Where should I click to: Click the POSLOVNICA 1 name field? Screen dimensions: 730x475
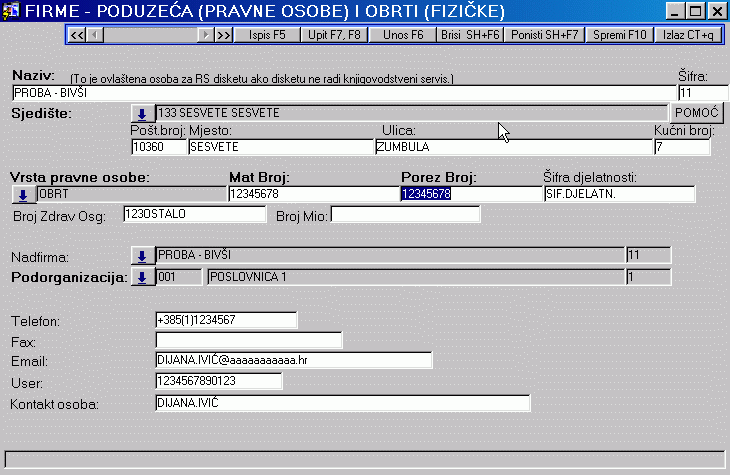pyautogui.click(x=416, y=277)
